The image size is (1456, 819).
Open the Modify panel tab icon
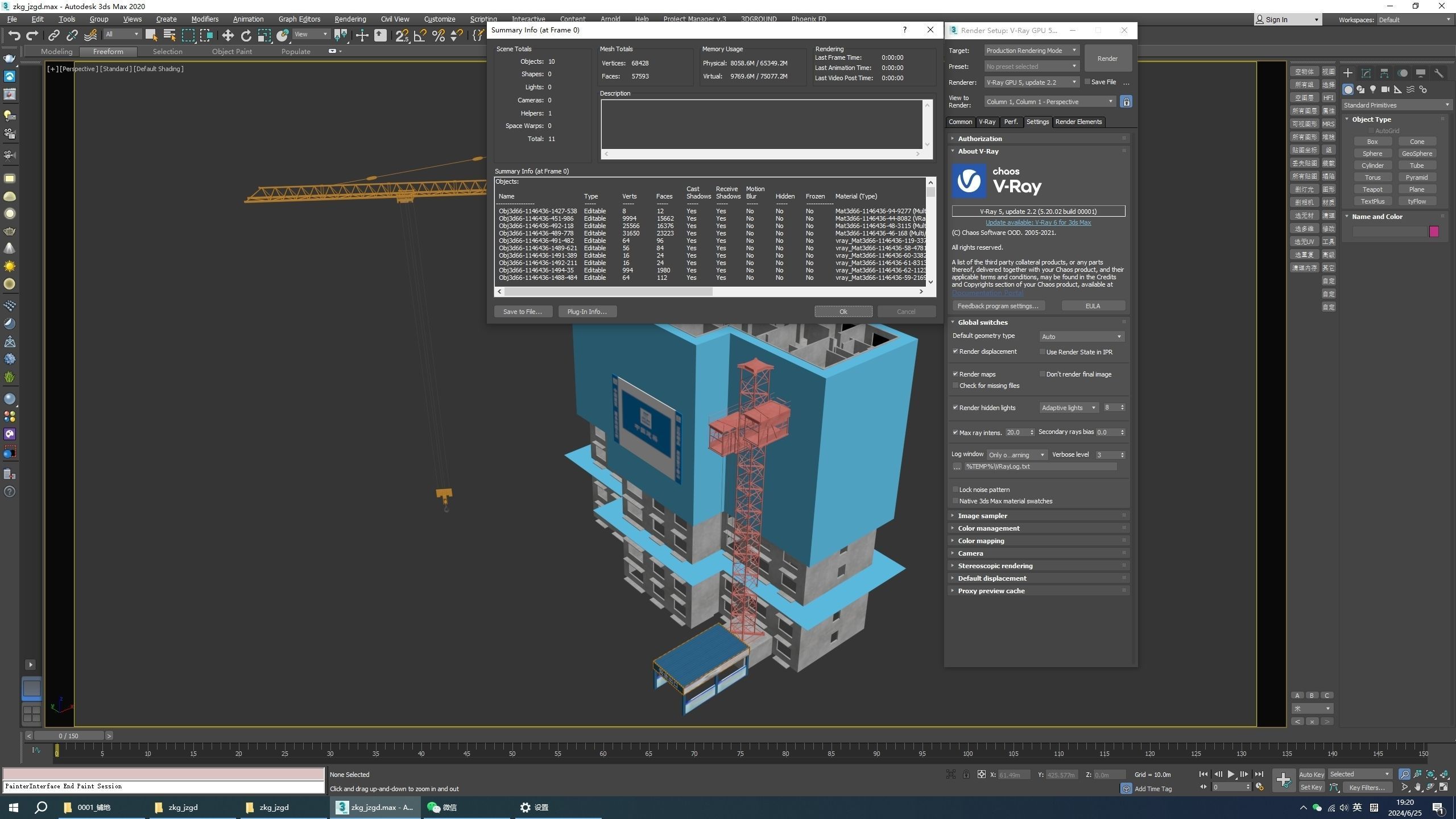(1366, 73)
